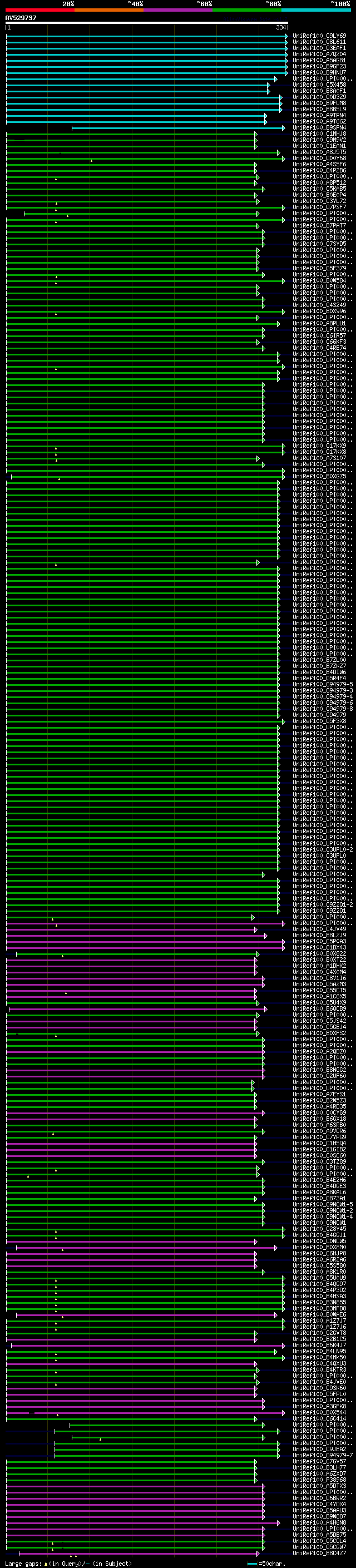The image size is (356, 1568).
Task: Click UniRef100_B9FUM8 label
Action: pyautogui.click(x=319, y=103)
